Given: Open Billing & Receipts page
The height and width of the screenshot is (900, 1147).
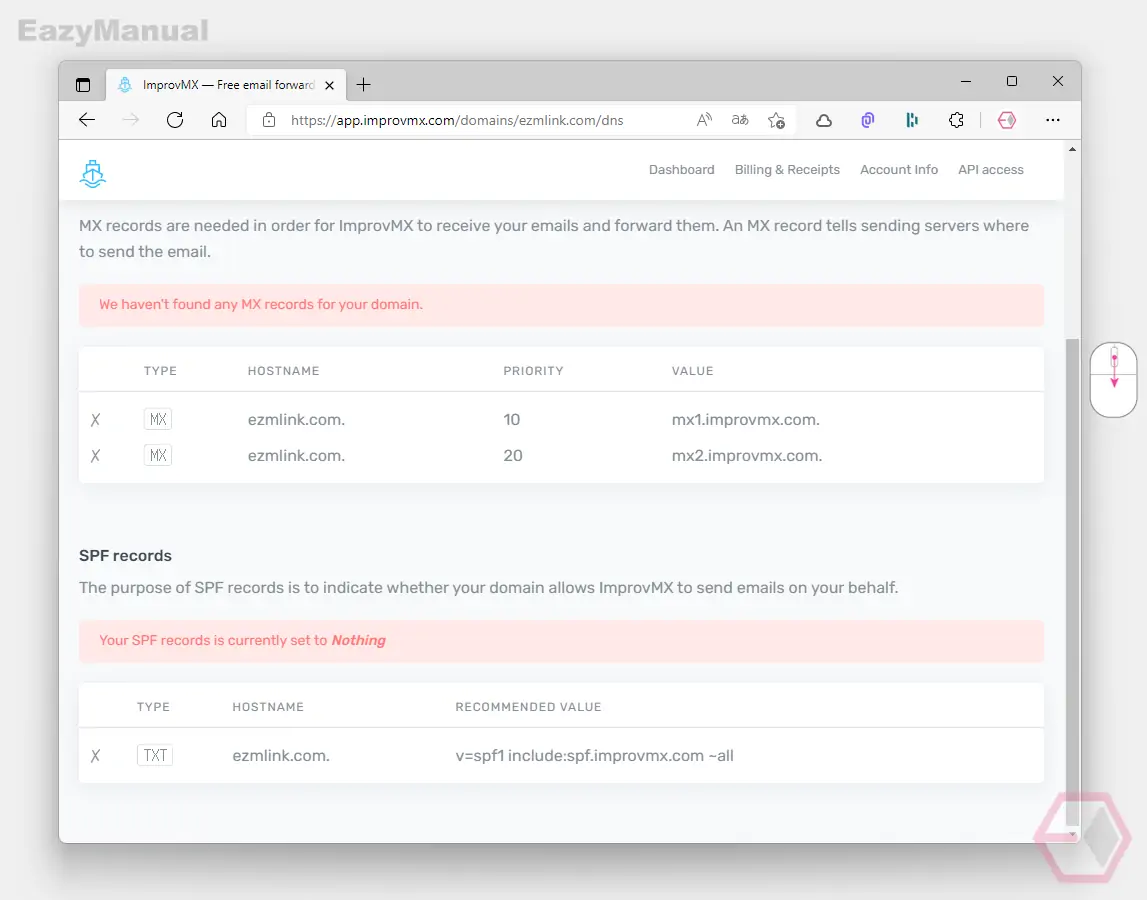Looking at the screenshot, I should 787,170.
